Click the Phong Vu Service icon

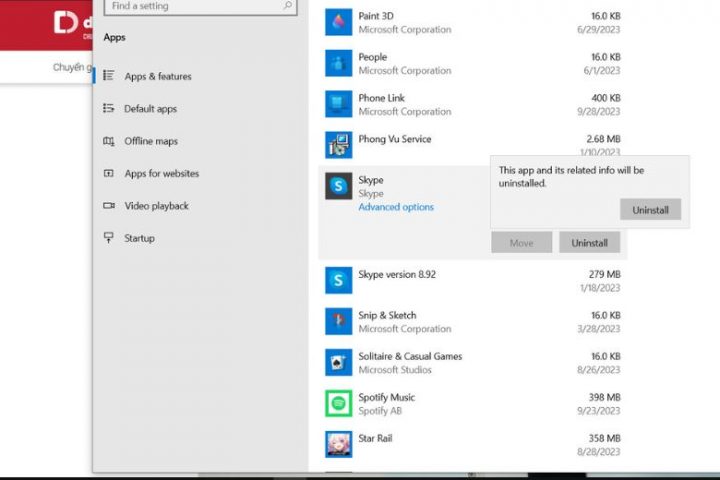coord(339,145)
